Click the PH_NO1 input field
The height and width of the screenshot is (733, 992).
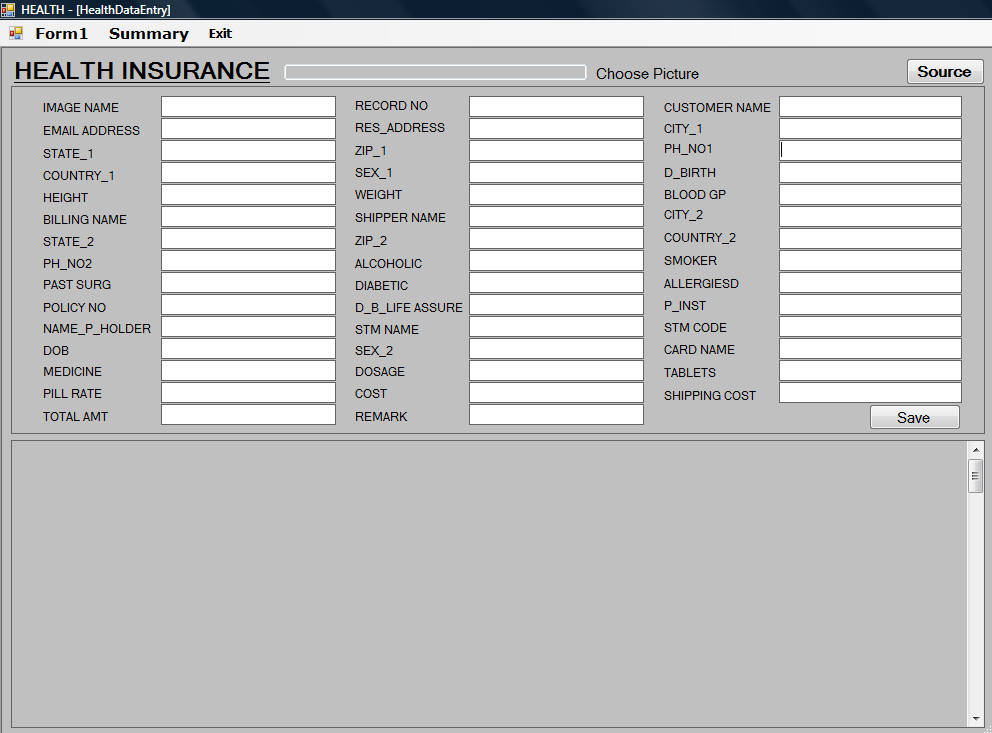pos(870,151)
